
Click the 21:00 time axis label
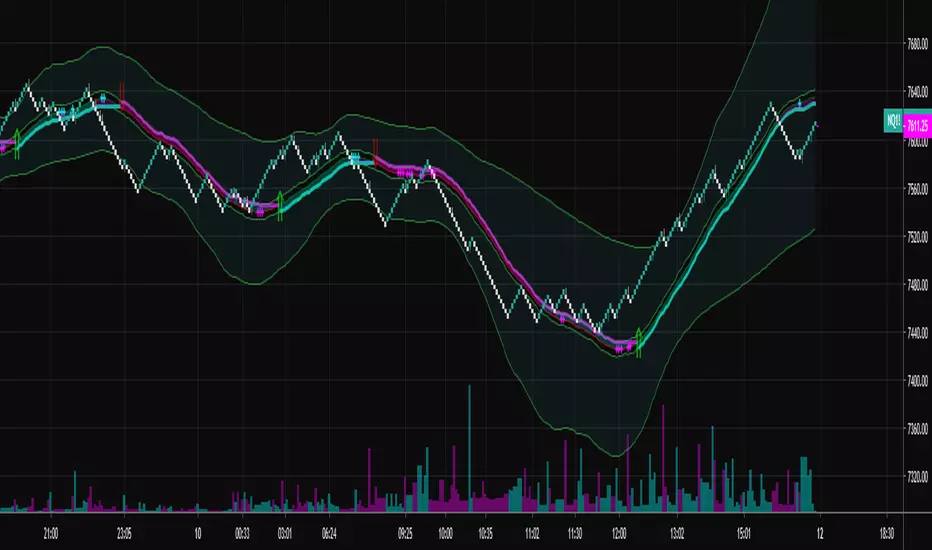[51, 533]
